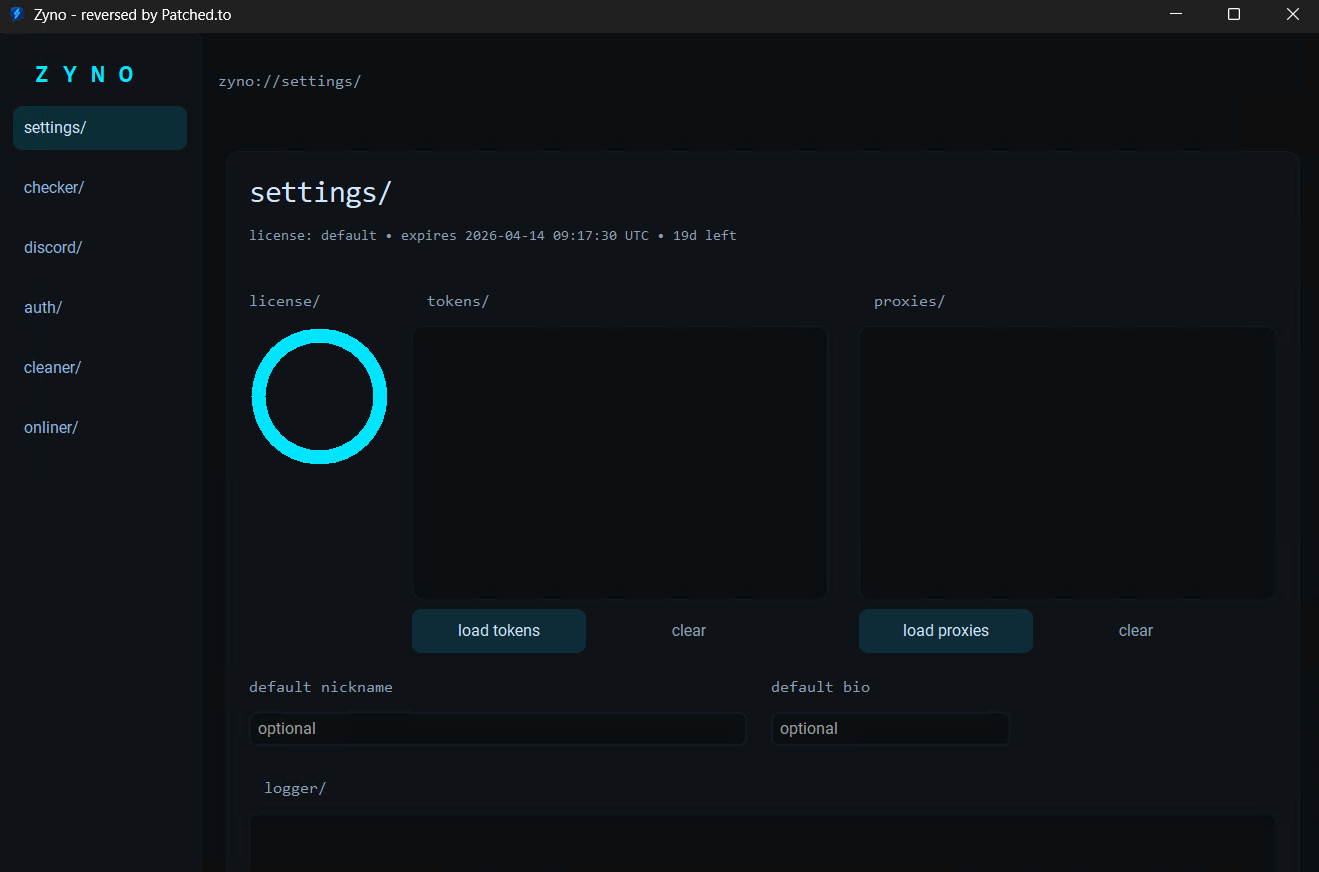This screenshot has height=872, width=1319.
Task: Select the cleaner/ sidebar item
Action: pos(100,368)
